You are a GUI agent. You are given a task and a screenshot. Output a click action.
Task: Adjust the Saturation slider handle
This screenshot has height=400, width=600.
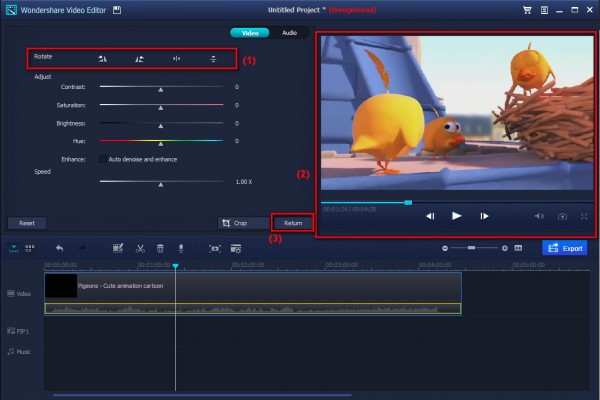tap(161, 108)
